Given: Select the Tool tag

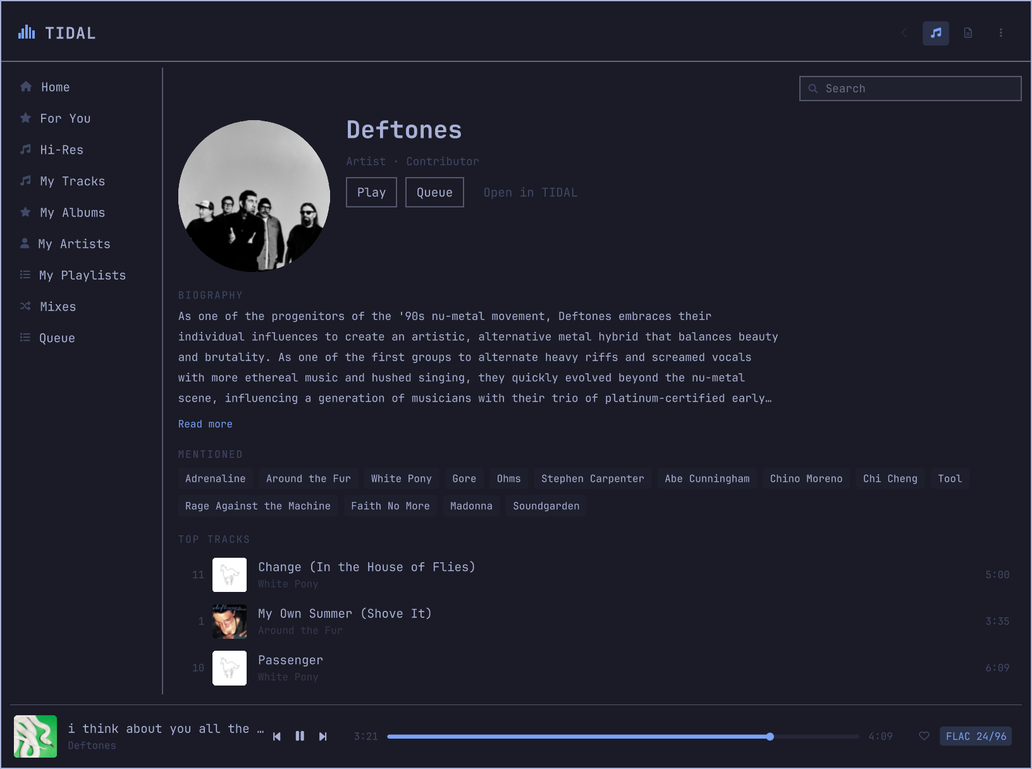Looking at the screenshot, I should 950,479.
